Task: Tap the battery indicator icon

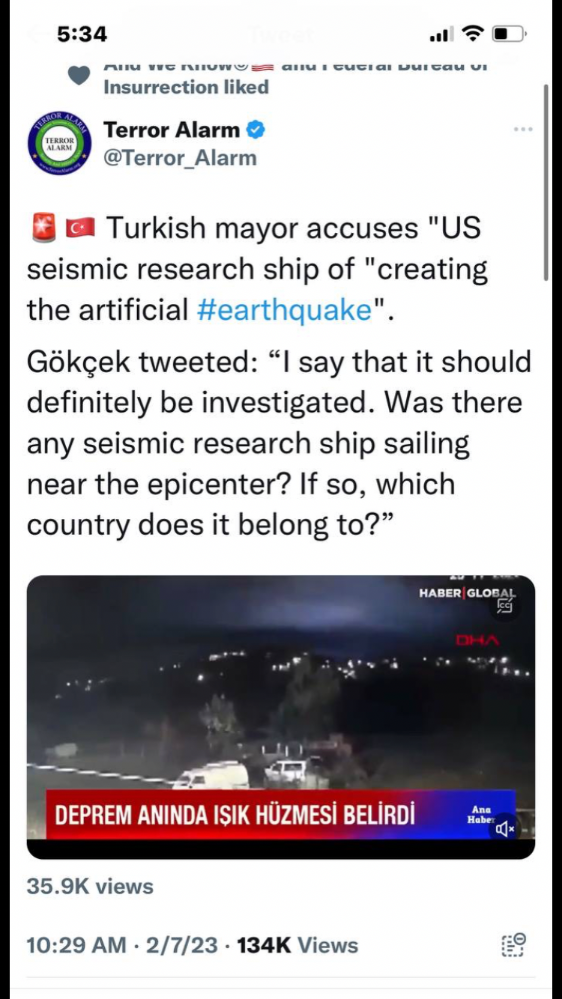Action: point(508,33)
